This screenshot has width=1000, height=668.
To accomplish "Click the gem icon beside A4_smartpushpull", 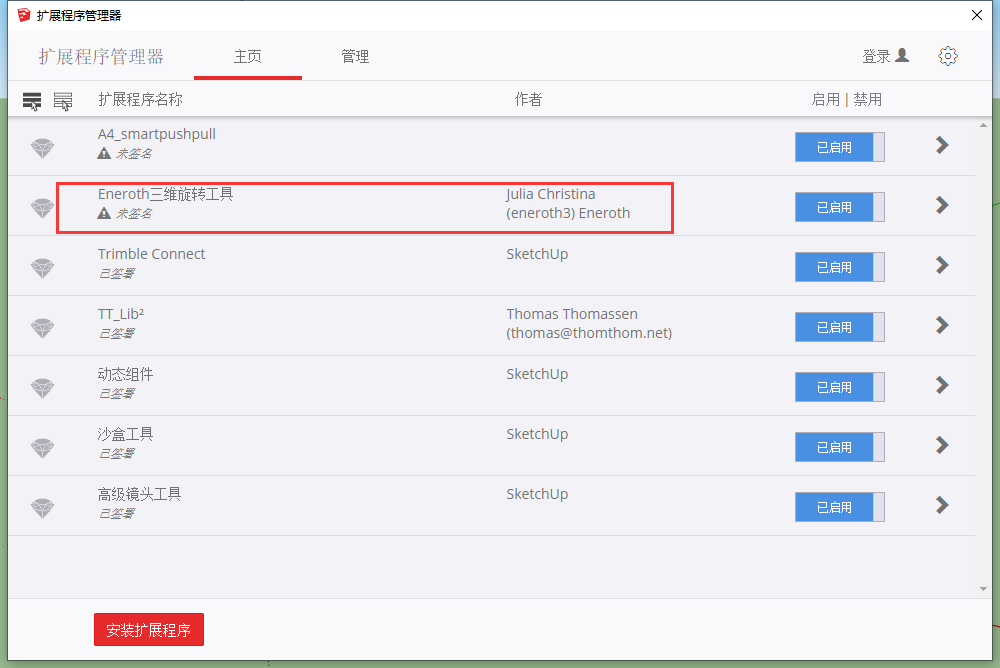I will 43,149.
